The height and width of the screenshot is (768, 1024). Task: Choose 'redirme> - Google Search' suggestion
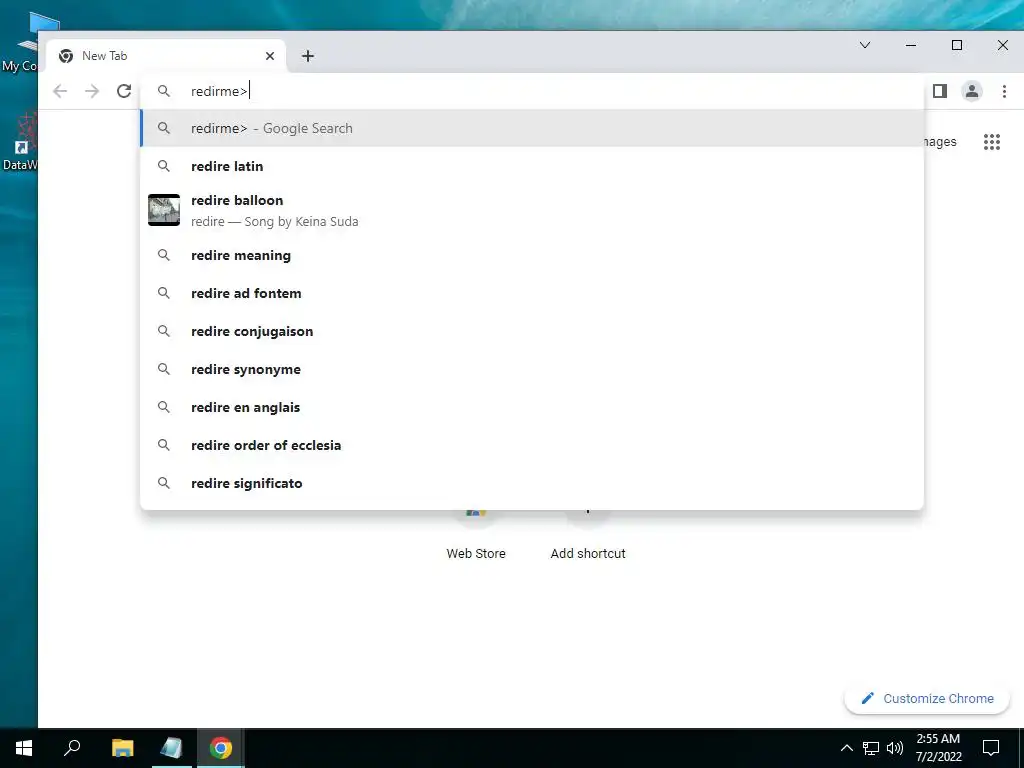pyautogui.click(x=532, y=128)
